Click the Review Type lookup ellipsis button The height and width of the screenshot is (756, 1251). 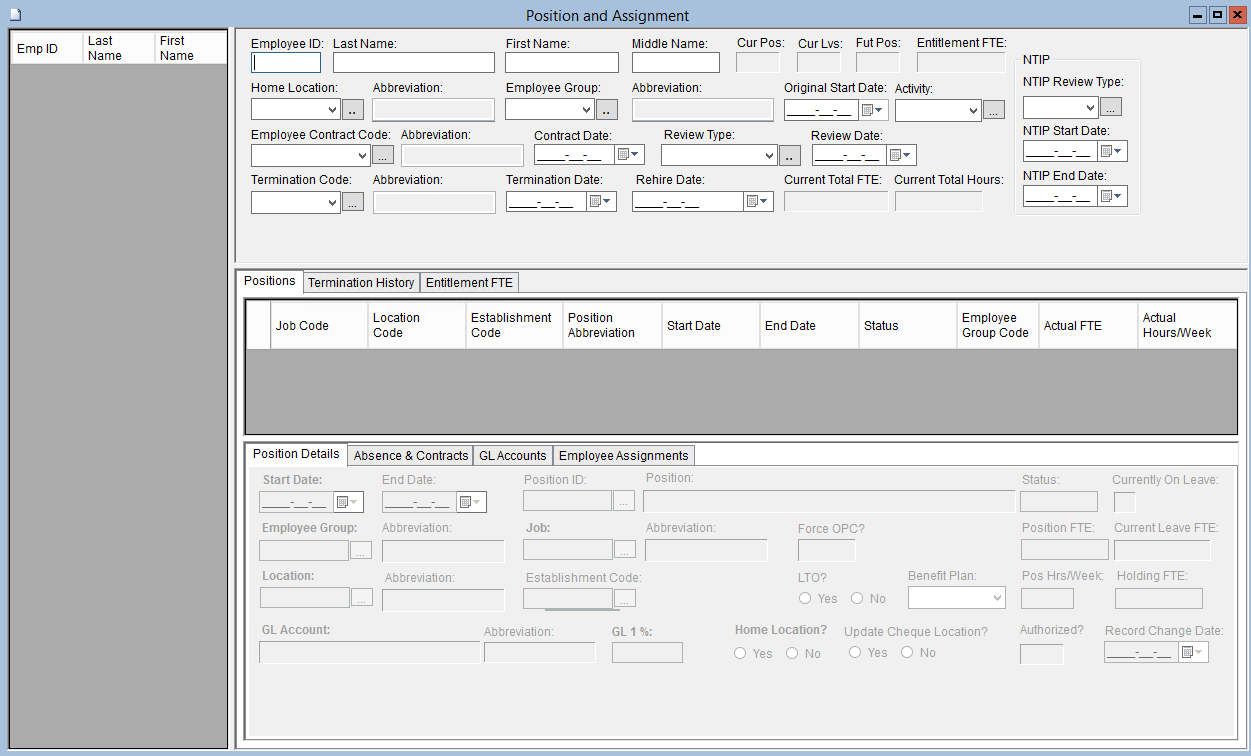[x=790, y=155]
